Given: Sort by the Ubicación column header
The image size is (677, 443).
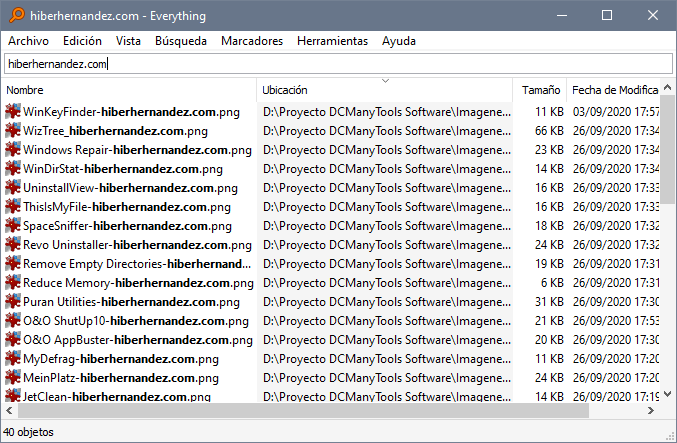Looking at the screenshot, I should (x=385, y=90).
